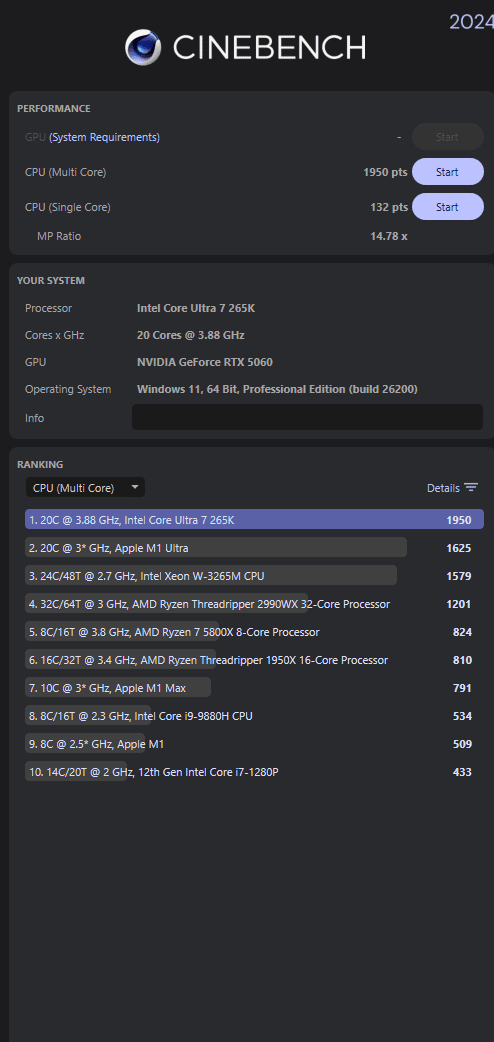This screenshot has width=494, height=1042.
Task: Click the Info text field
Action: [x=307, y=417]
